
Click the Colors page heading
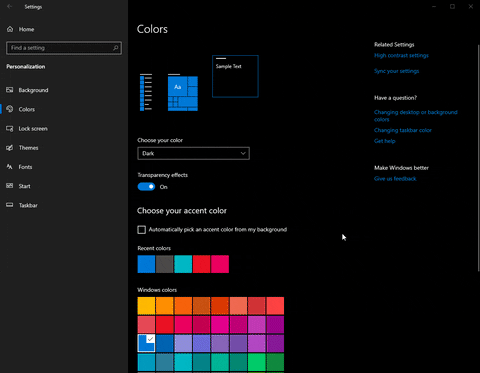[152, 29]
